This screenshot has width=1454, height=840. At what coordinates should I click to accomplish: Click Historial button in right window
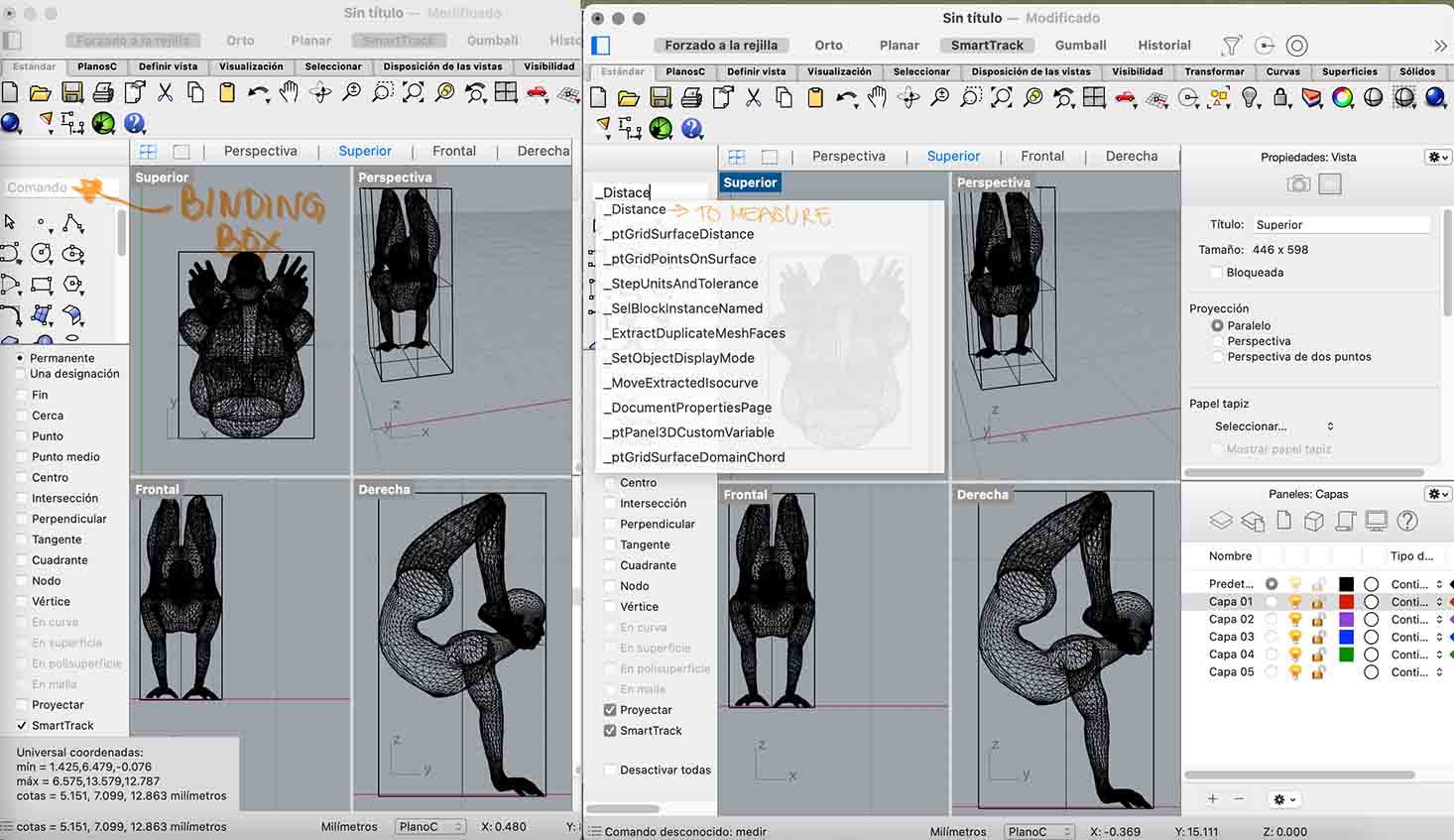[x=1164, y=46]
